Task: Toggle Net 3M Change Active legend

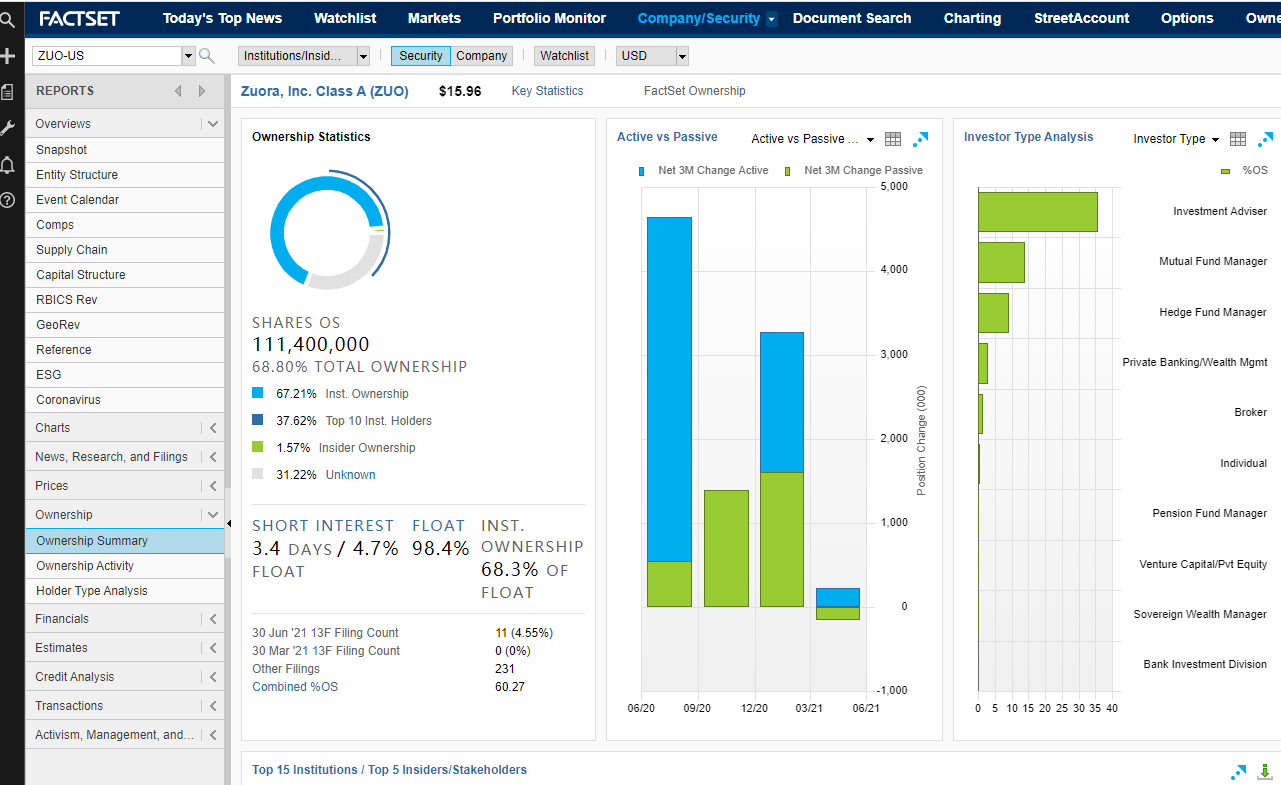Action: pos(705,171)
